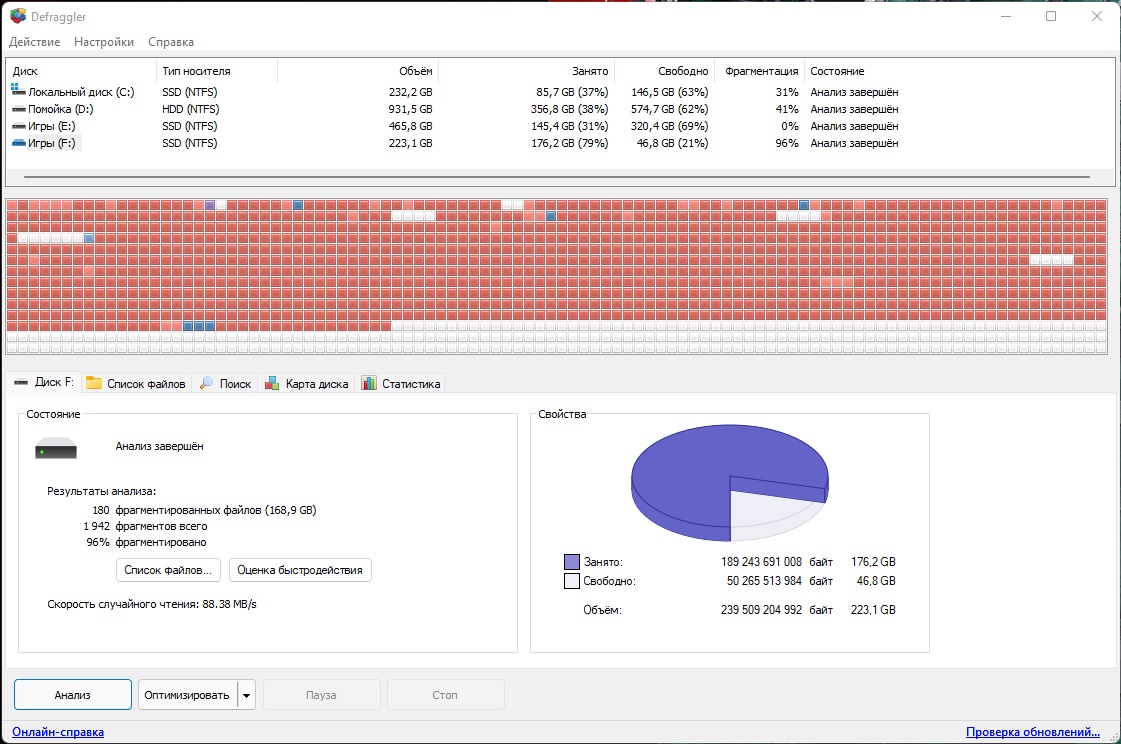Click the Свободно white color swatch
The width and height of the screenshot is (1121, 744).
[571, 581]
